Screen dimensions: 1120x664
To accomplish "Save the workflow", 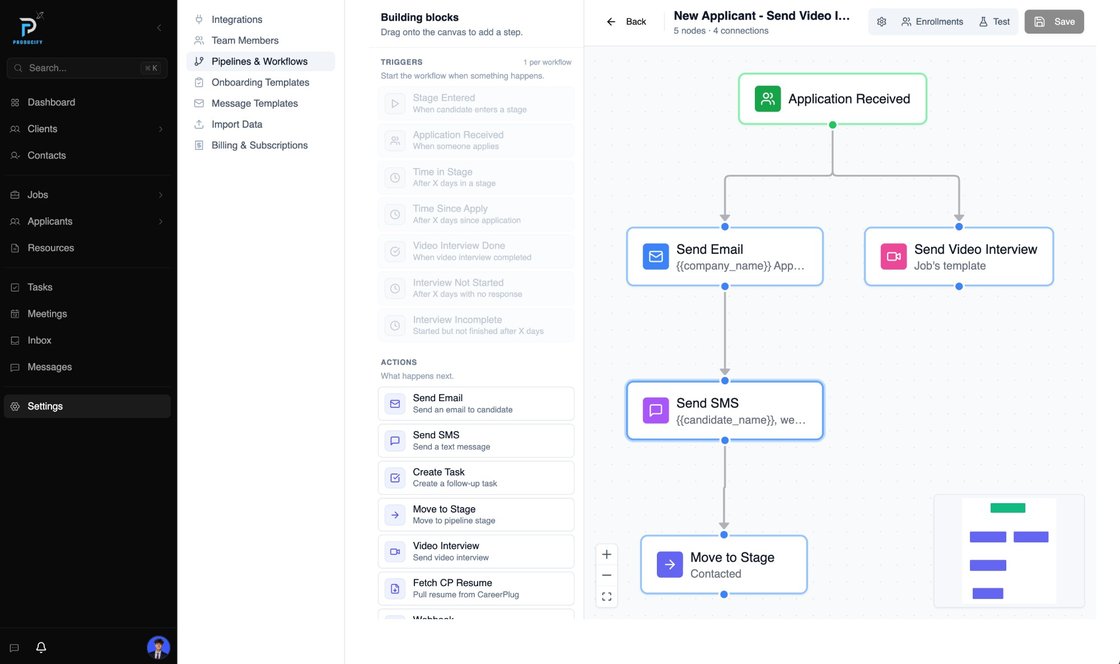I will click(x=1054, y=21).
